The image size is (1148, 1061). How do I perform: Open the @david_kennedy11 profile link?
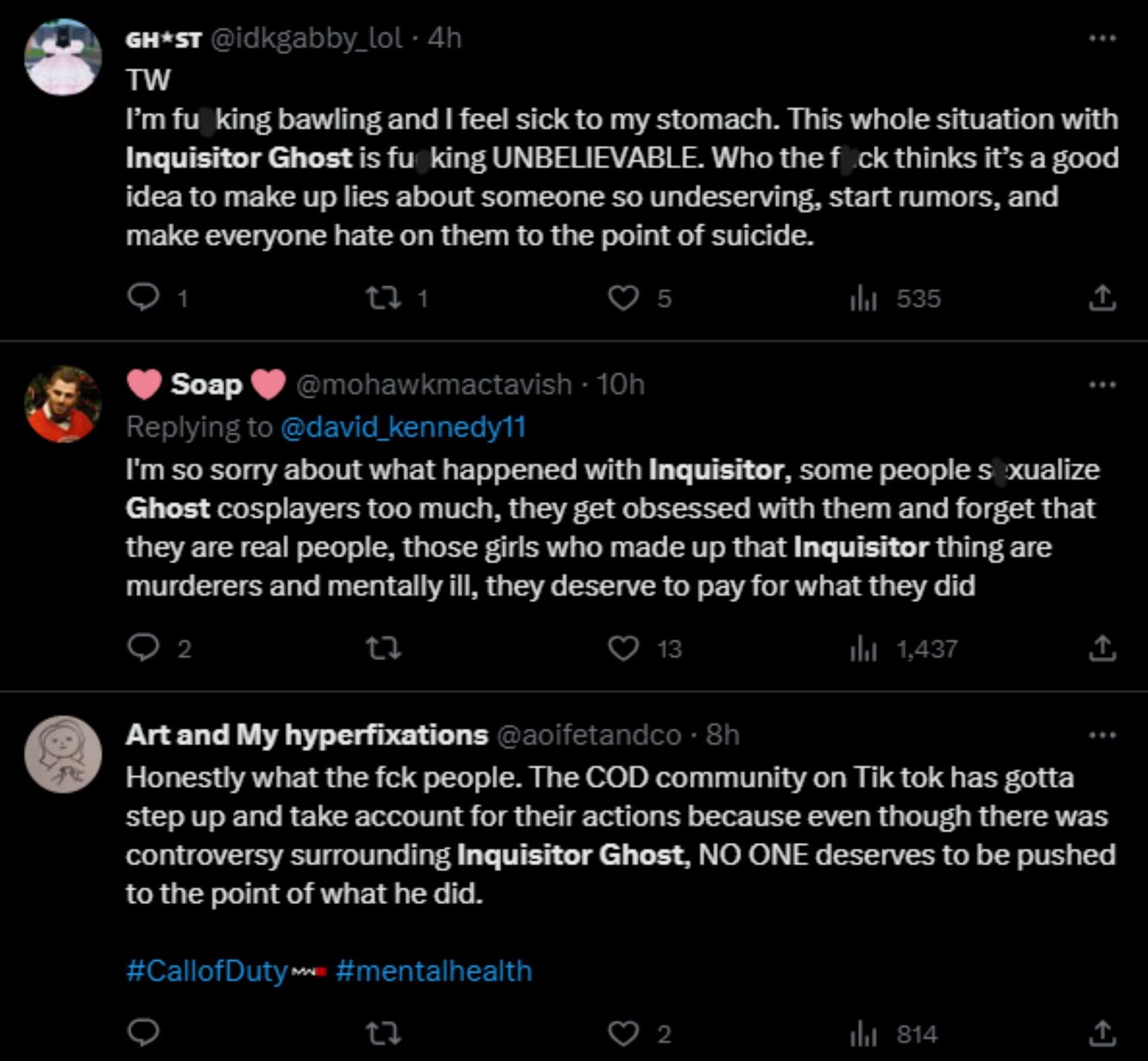pos(403,427)
